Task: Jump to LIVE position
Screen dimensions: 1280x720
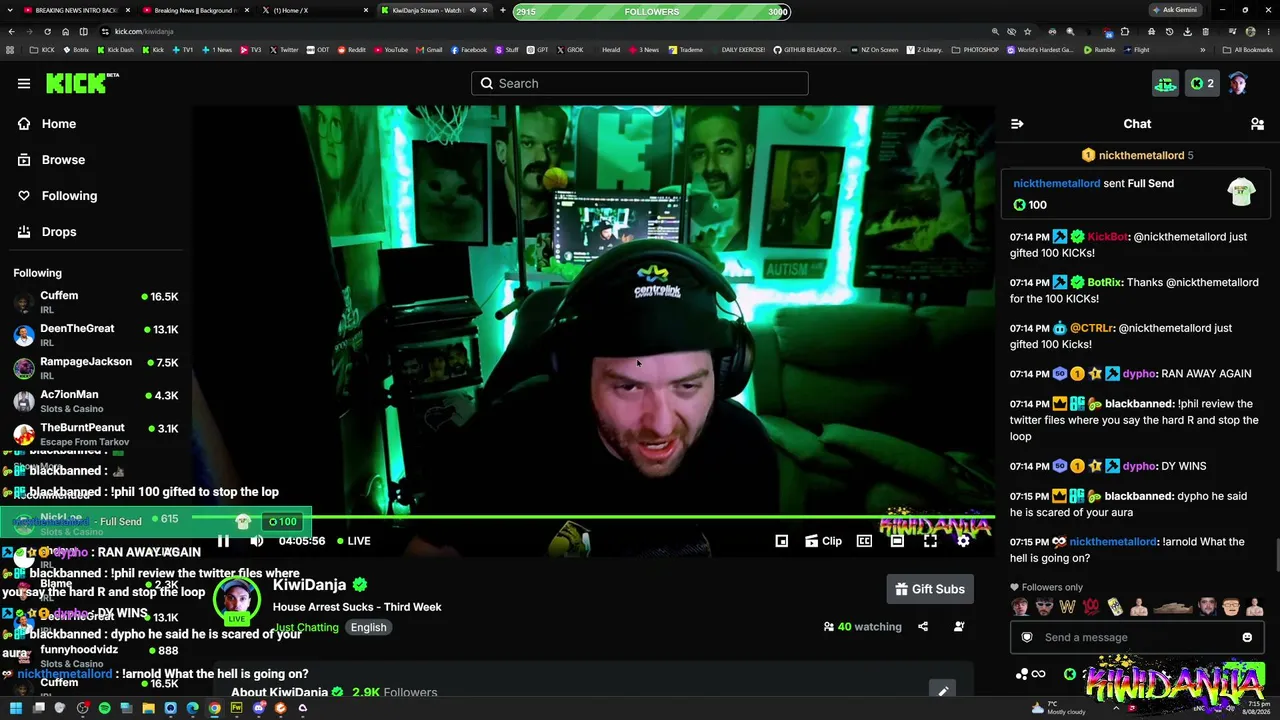Action: click(354, 541)
